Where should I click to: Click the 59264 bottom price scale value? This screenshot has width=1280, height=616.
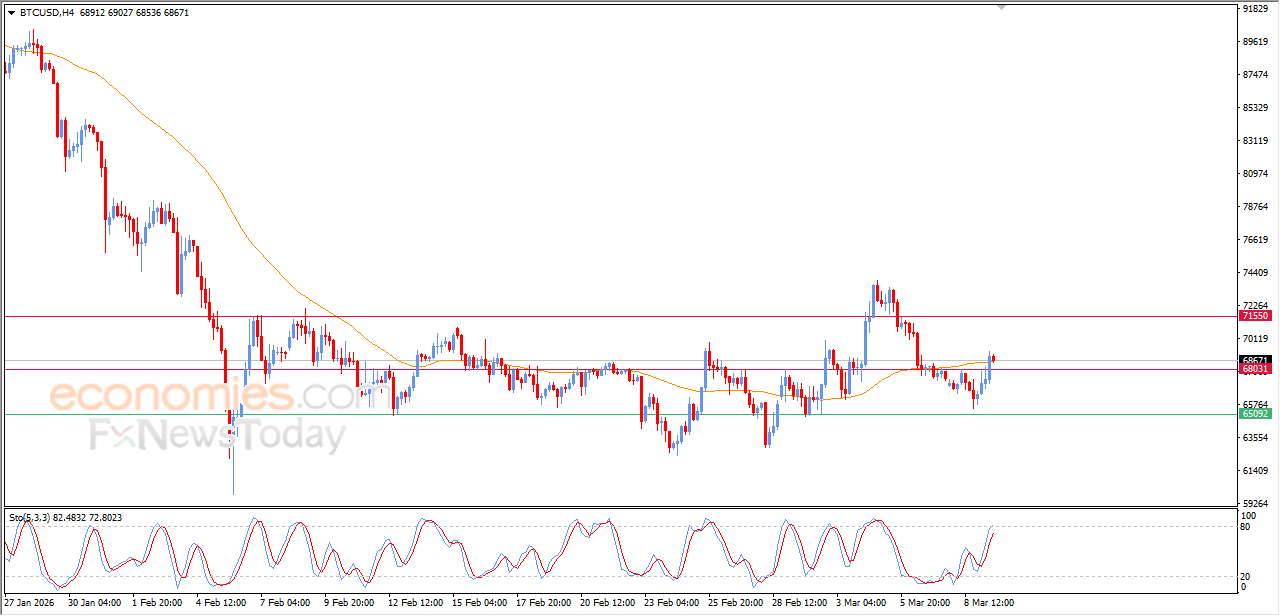pyautogui.click(x=1255, y=504)
